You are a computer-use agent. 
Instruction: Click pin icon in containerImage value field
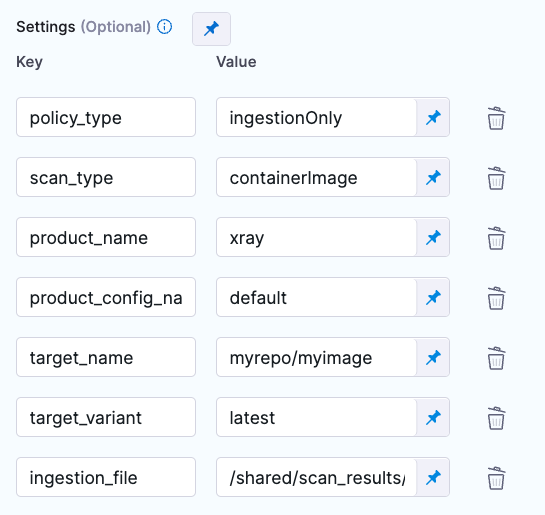click(433, 178)
